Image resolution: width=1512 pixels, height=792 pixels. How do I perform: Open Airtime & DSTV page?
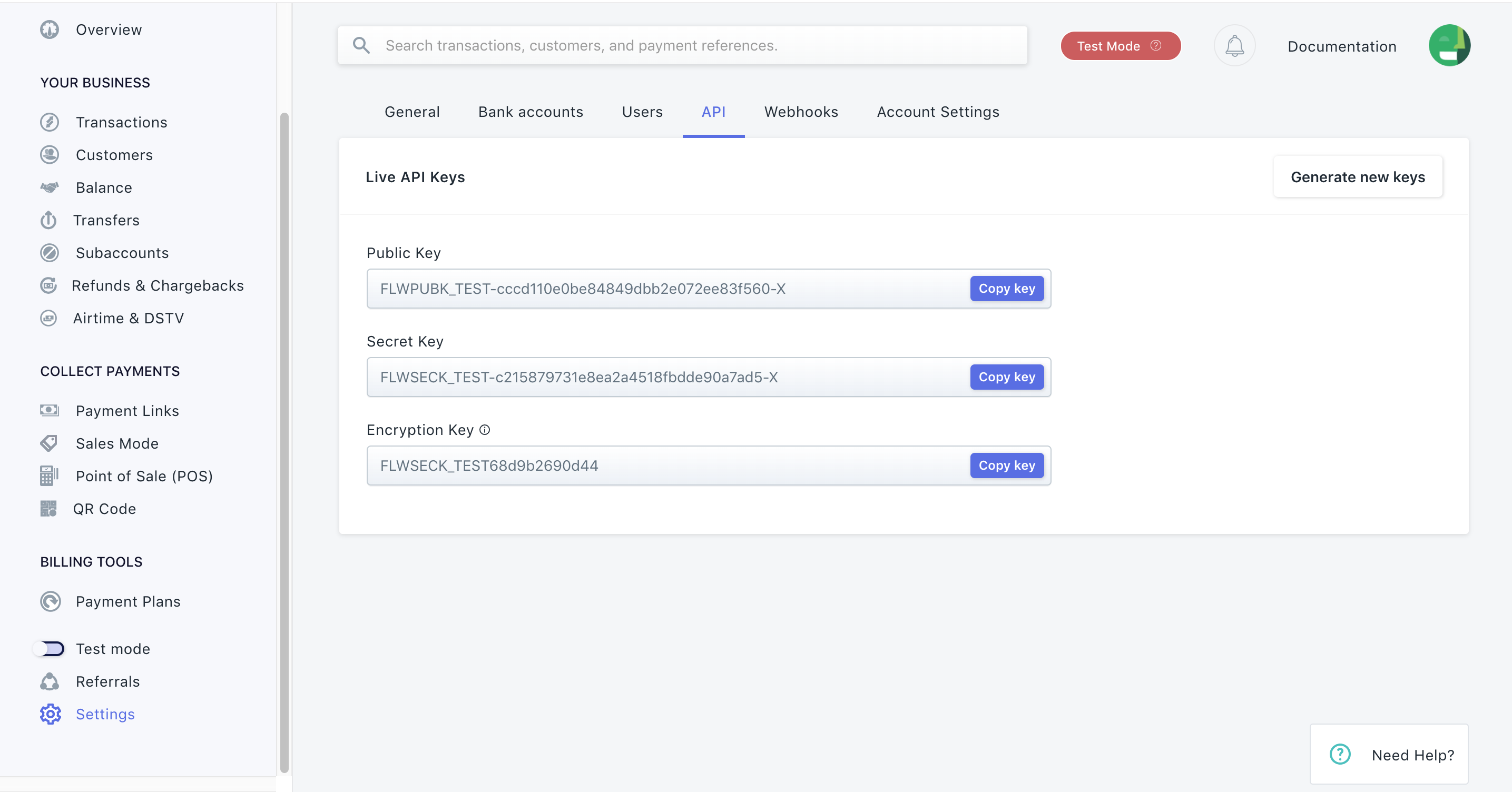[x=129, y=318]
